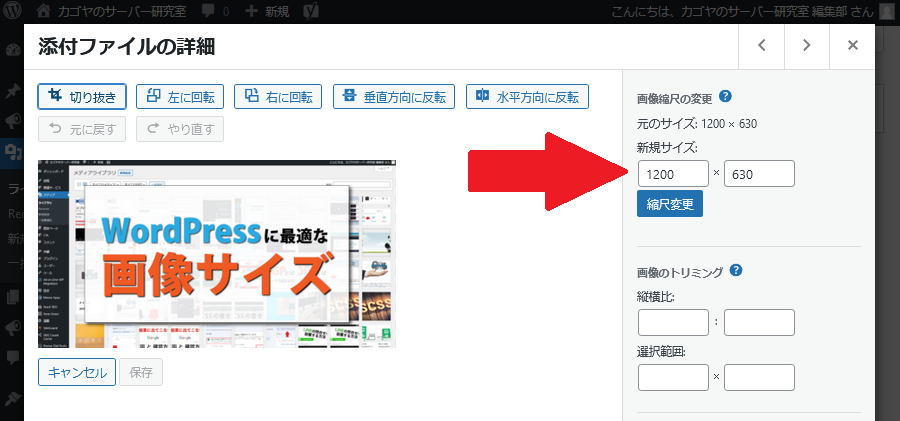Click the WordPress image preview thumbnail
Image resolution: width=900 pixels, height=421 pixels.
click(x=217, y=254)
